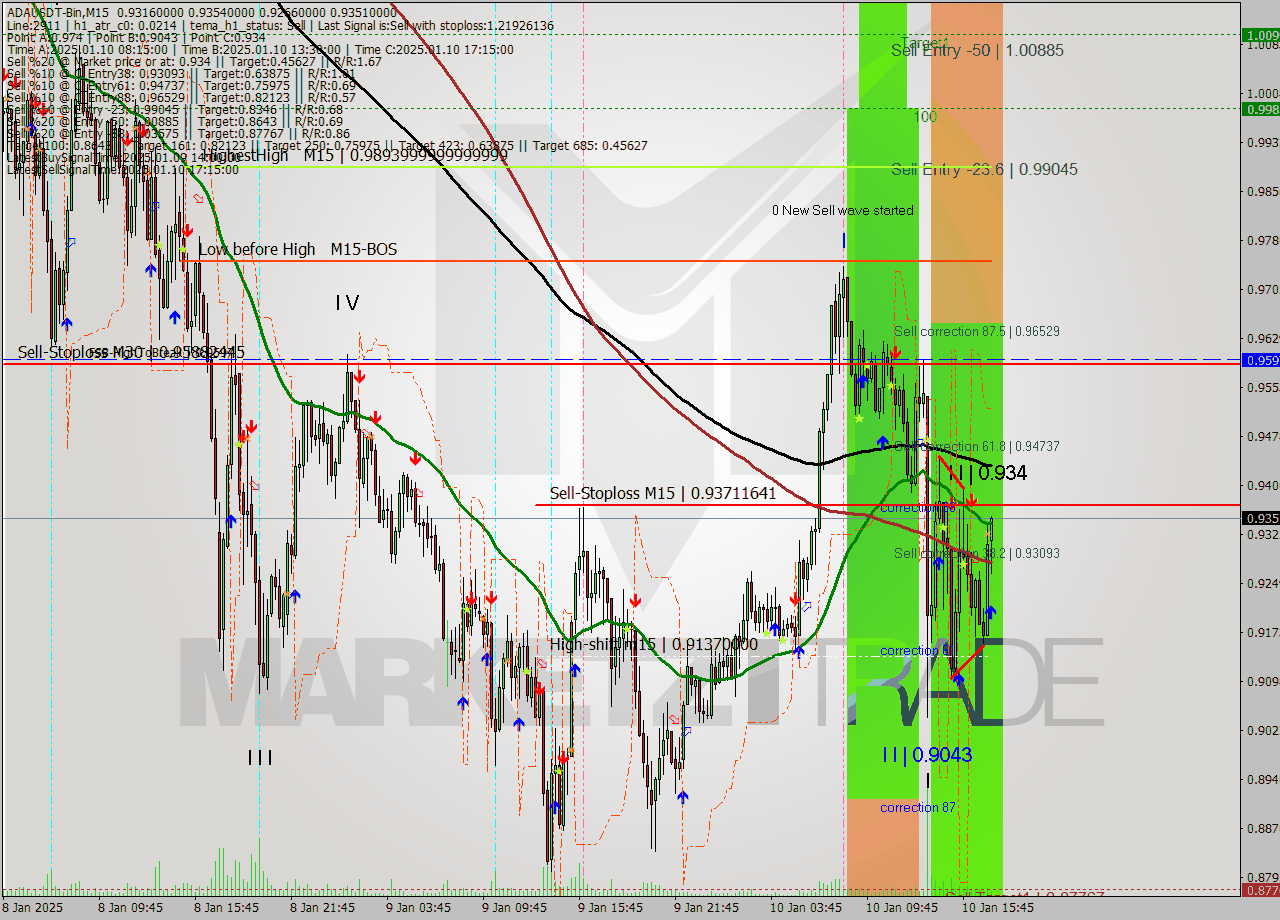Click the '8 Jan 2025' time axis label

(x=33, y=908)
